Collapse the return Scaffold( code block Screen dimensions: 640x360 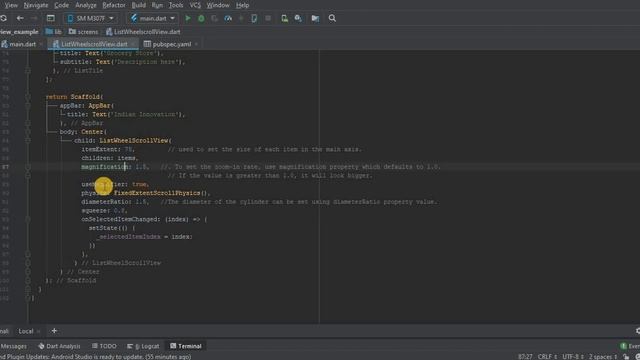(28, 97)
